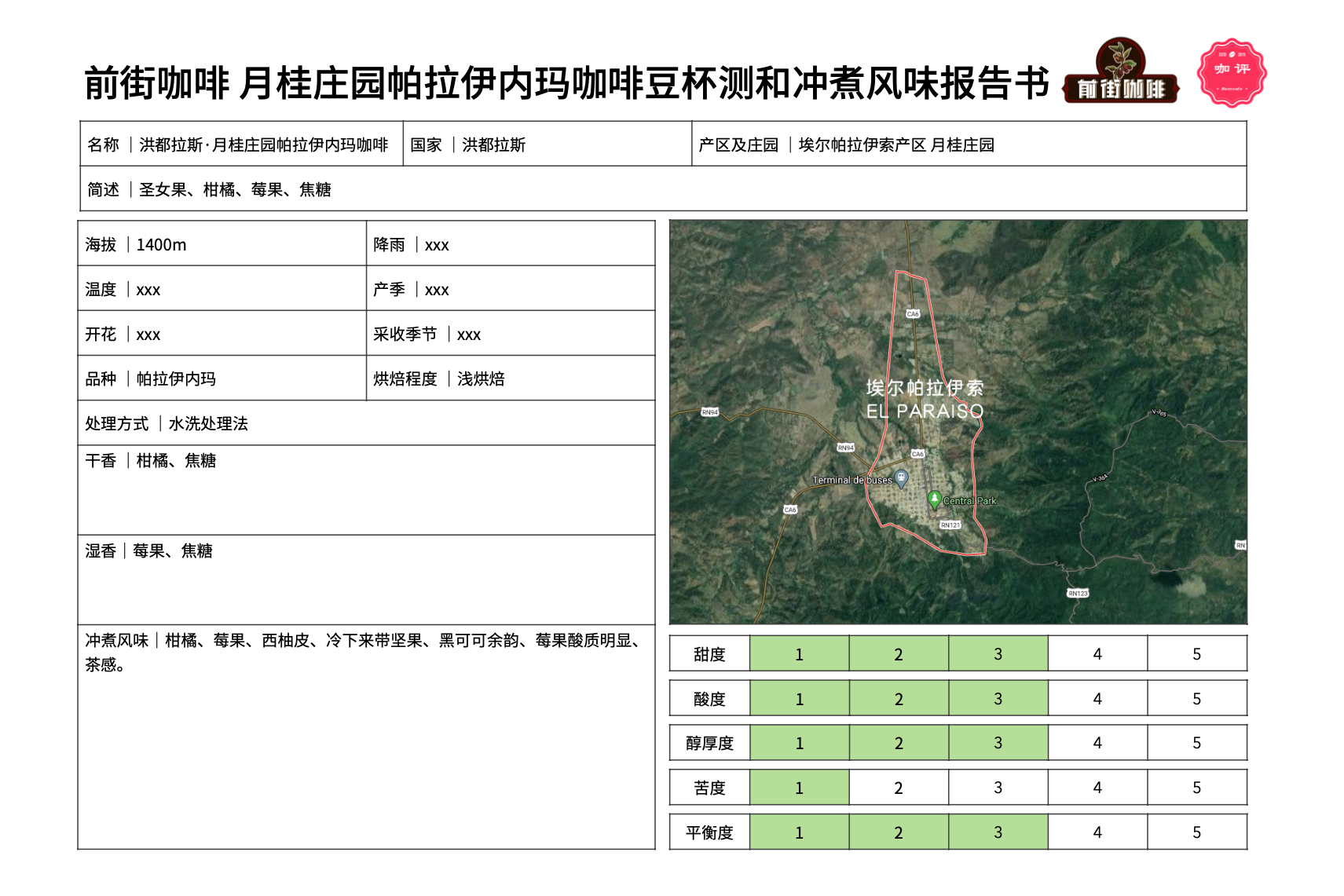This screenshot has width=1344, height=896.
Task: Select sweetness (甜度) rating 4
Action: (1097, 654)
